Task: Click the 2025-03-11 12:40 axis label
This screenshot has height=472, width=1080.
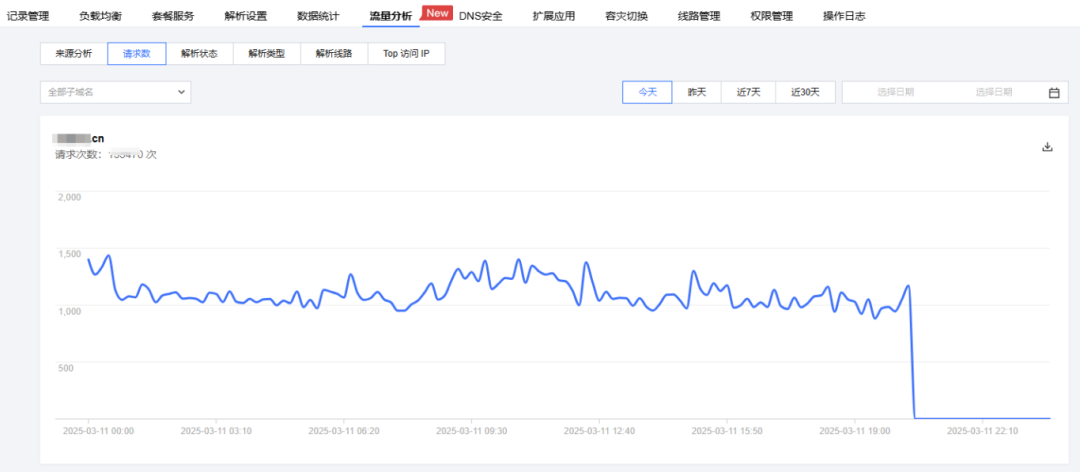Action: pos(600,431)
